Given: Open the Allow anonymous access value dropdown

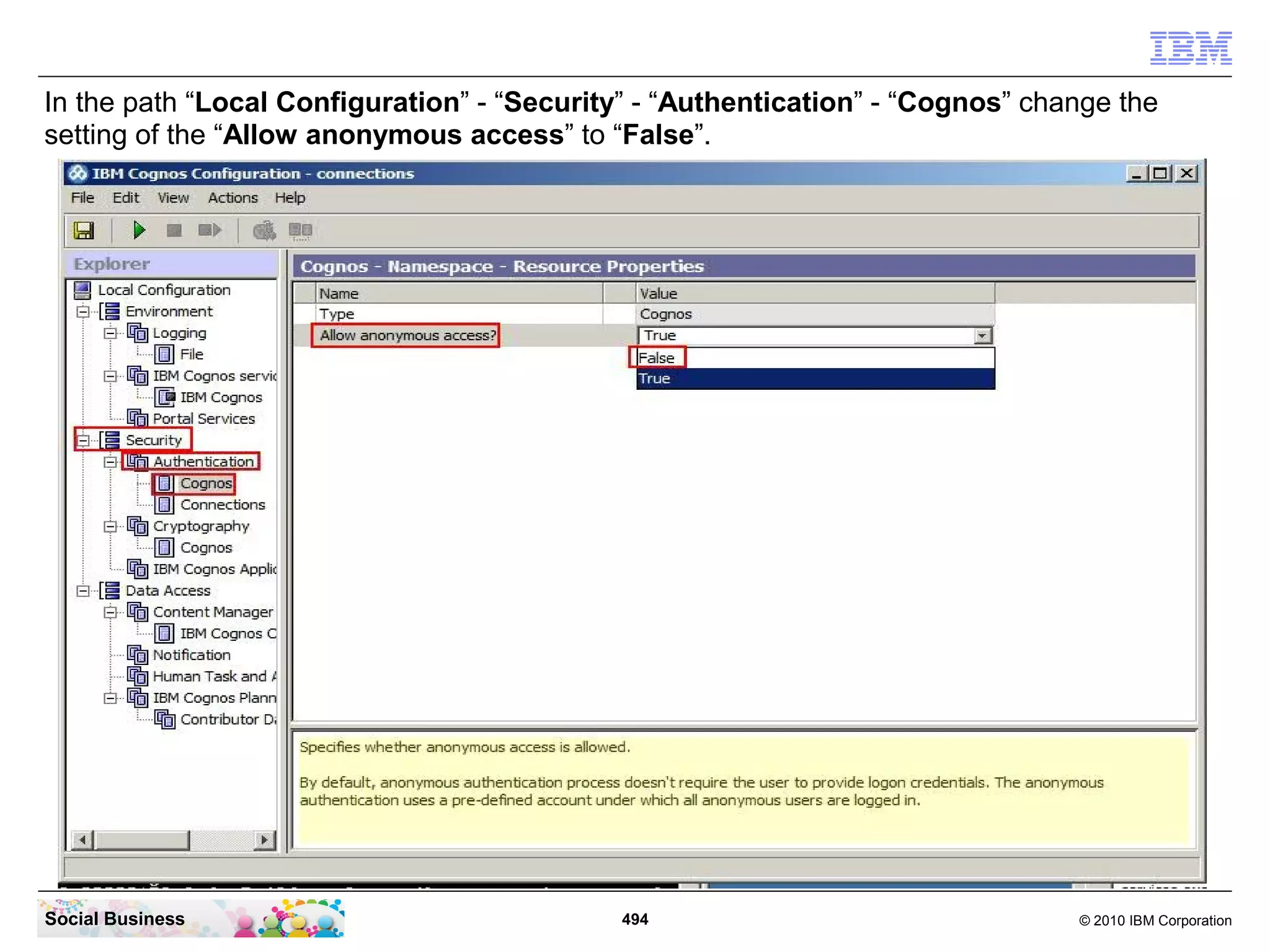Looking at the screenshot, I should (x=982, y=336).
